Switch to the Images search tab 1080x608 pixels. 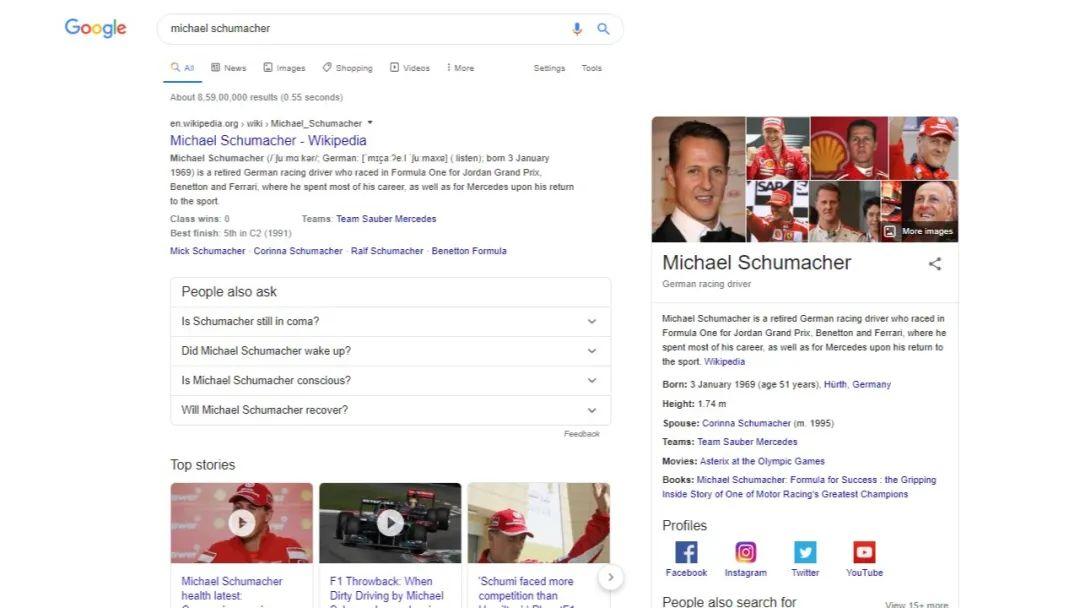pos(285,67)
